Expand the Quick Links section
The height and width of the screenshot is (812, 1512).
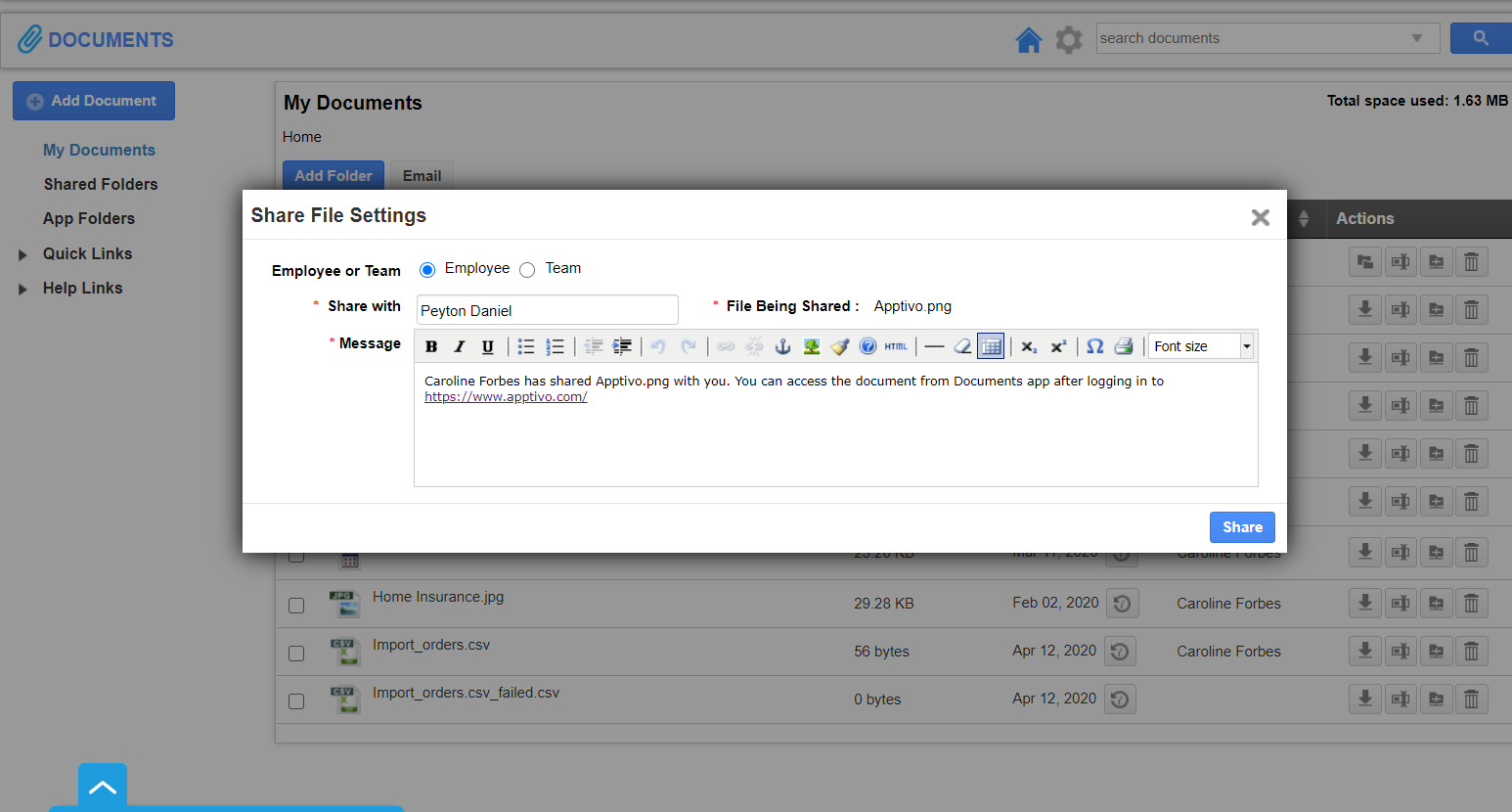point(22,254)
